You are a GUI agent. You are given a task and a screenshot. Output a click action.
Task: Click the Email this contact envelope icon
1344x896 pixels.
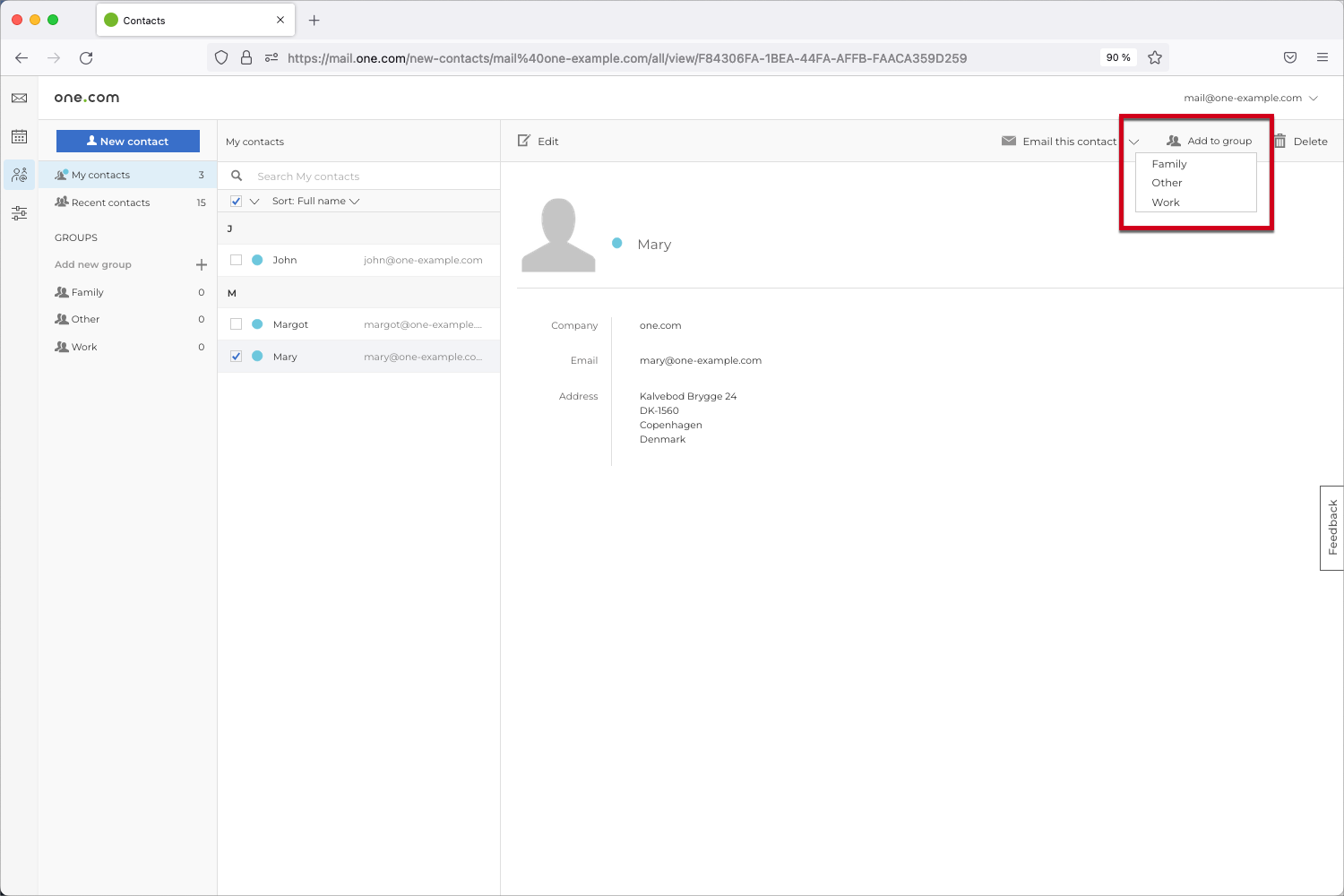click(x=1008, y=141)
